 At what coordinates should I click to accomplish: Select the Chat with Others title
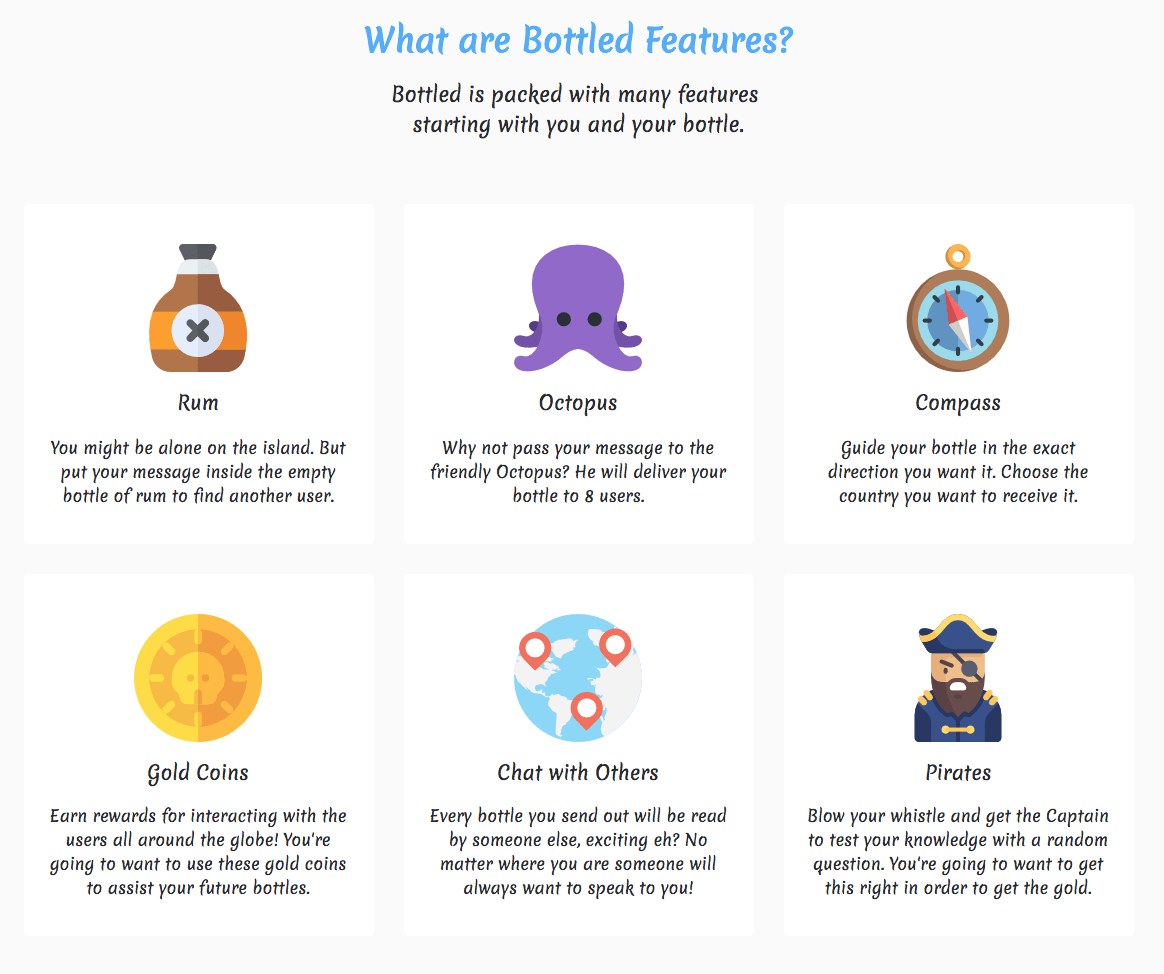(578, 772)
